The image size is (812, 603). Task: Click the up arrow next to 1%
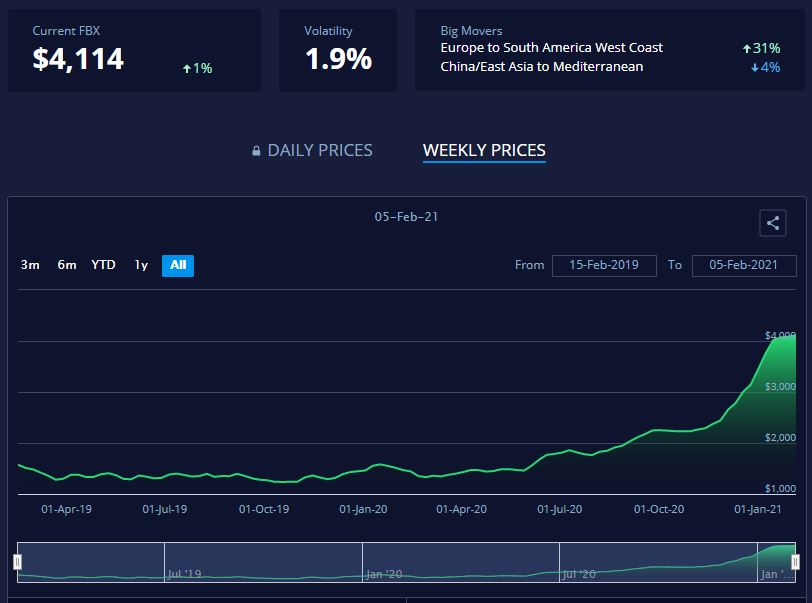pyautogui.click(x=187, y=68)
